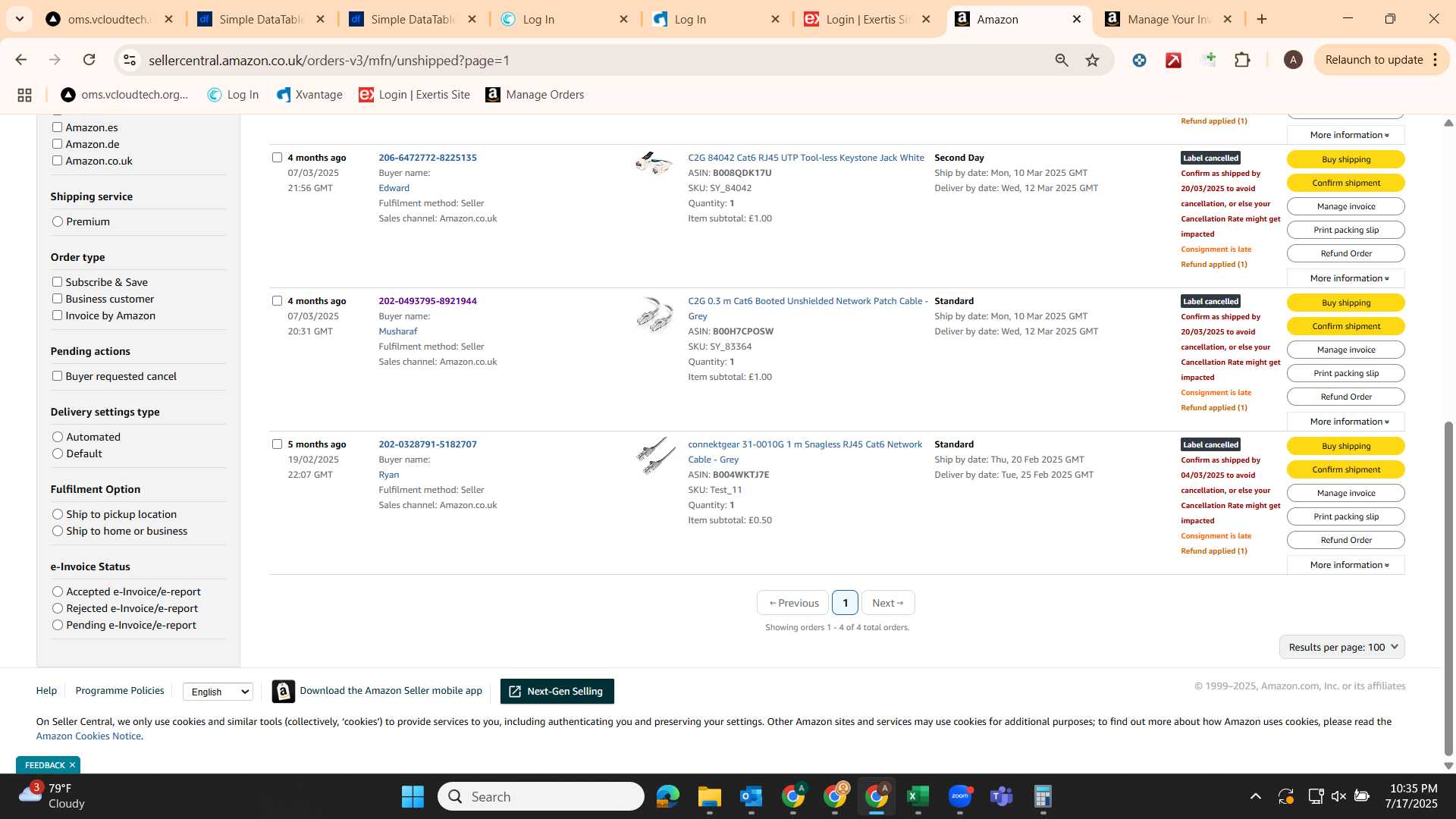This screenshot has height=819, width=1456.
Task: Open the tab search dropdown arrow
Action: (x=20, y=19)
